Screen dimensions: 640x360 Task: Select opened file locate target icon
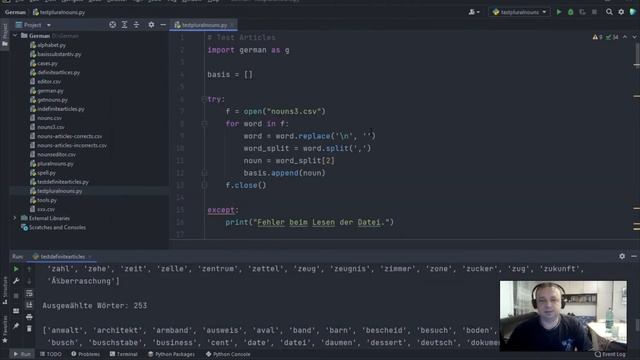click(112, 25)
